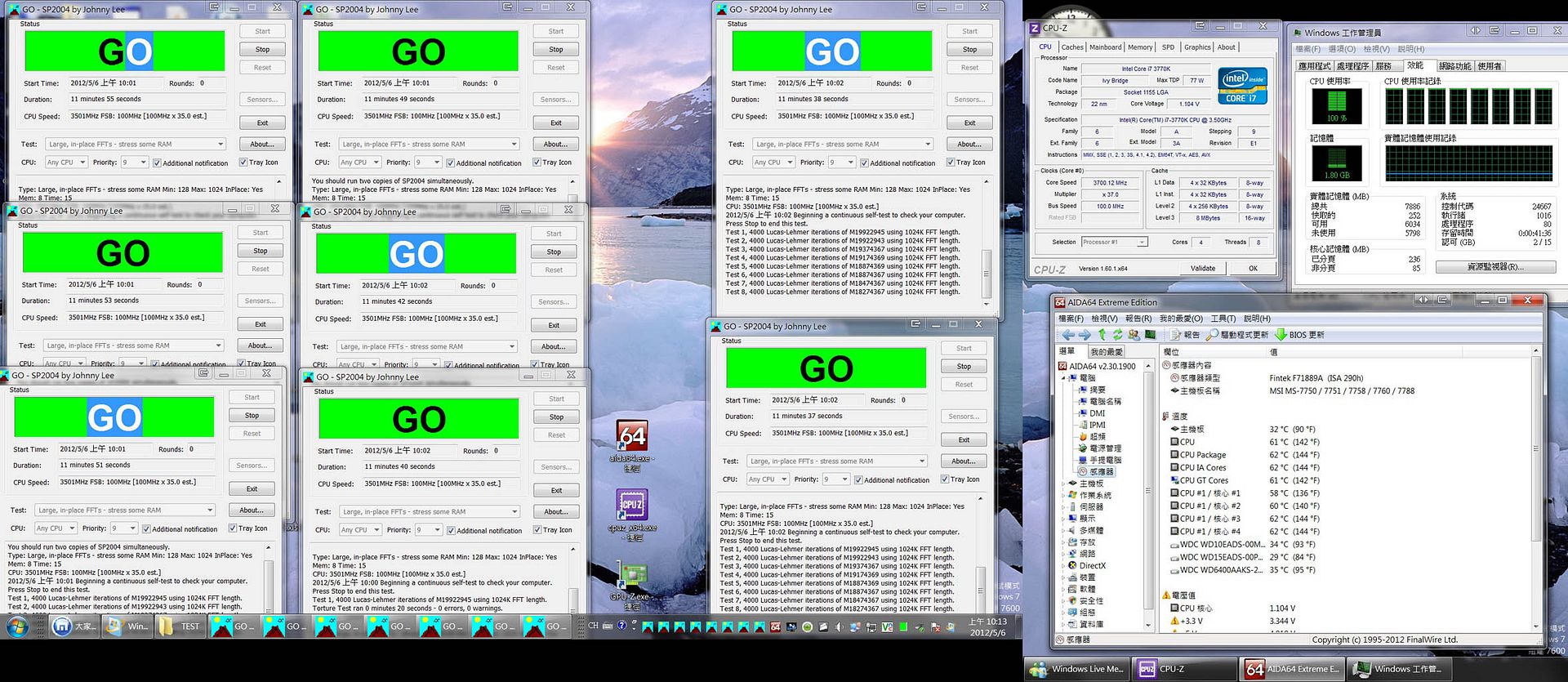This screenshot has height=682, width=1568.
Task: Open the AIDA64 BIOS 更新 tool
Action: [1300, 335]
